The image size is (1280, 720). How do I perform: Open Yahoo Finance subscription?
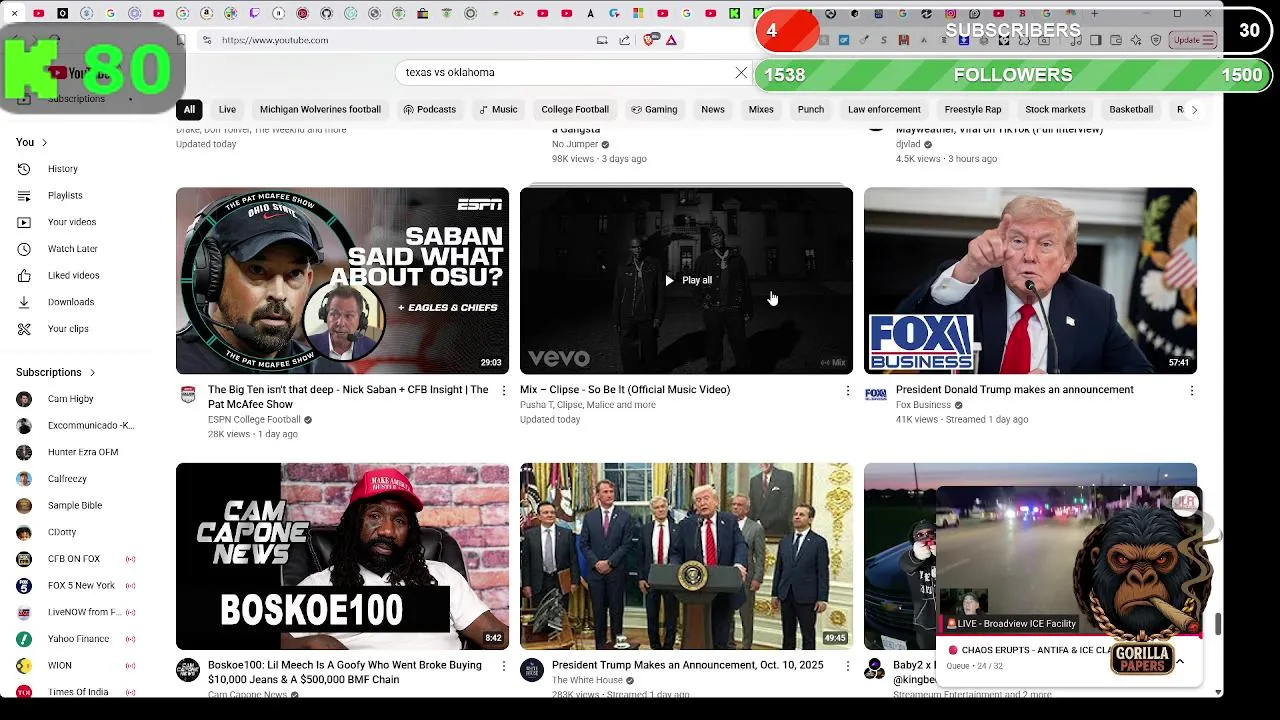[78, 639]
